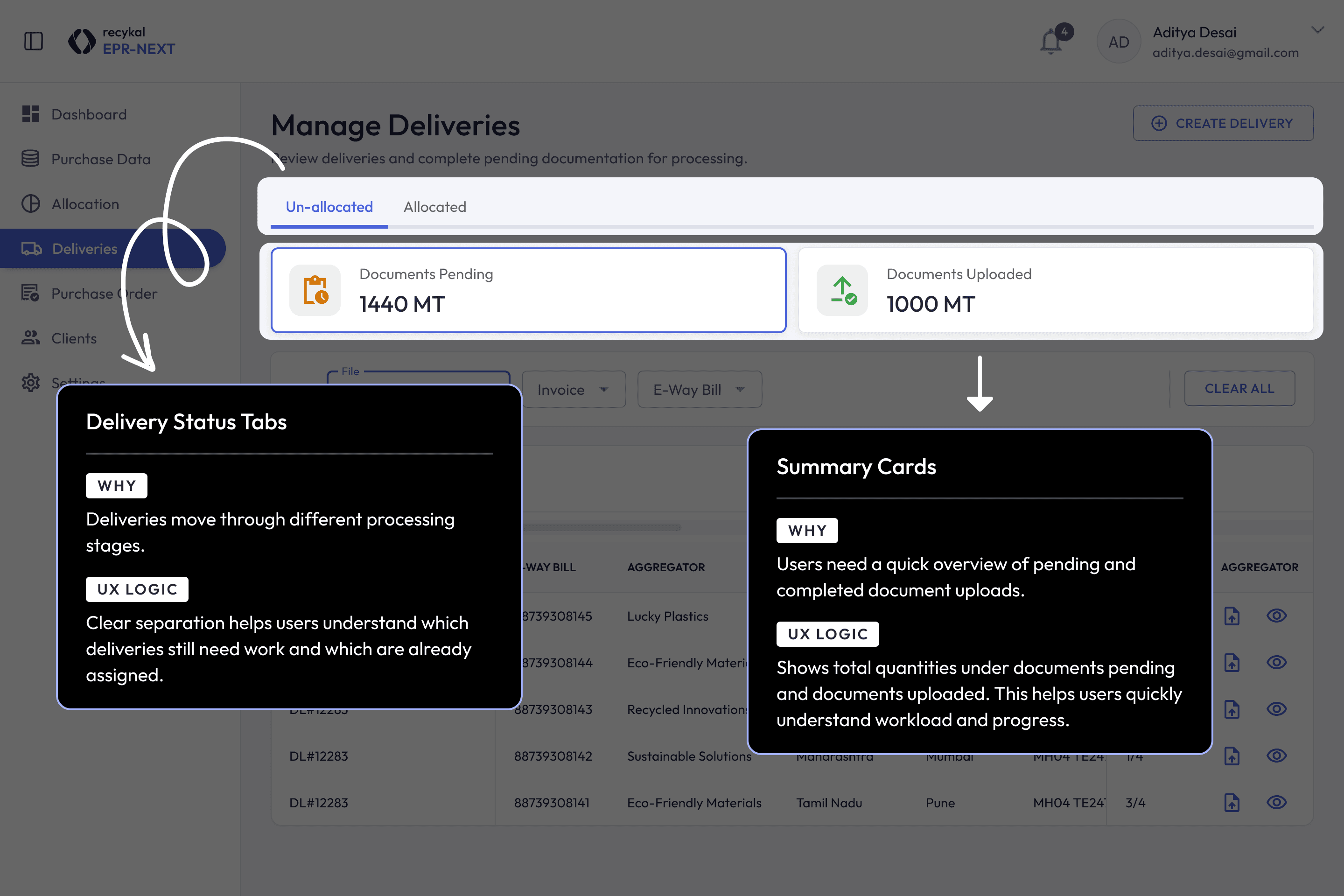The width and height of the screenshot is (1344, 896).
Task: Open Dashboard from the sidebar
Action: click(89, 114)
